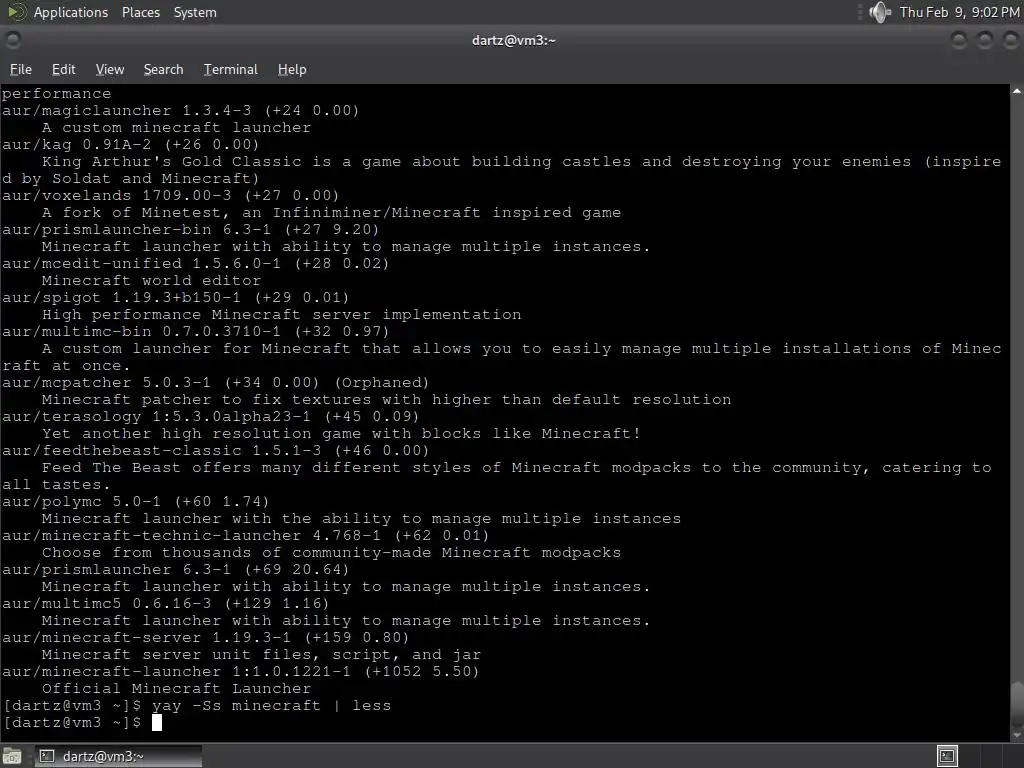Click the line aur/prismlauncher-bin 6.3-1

pyautogui.click(x=190, y=229)
